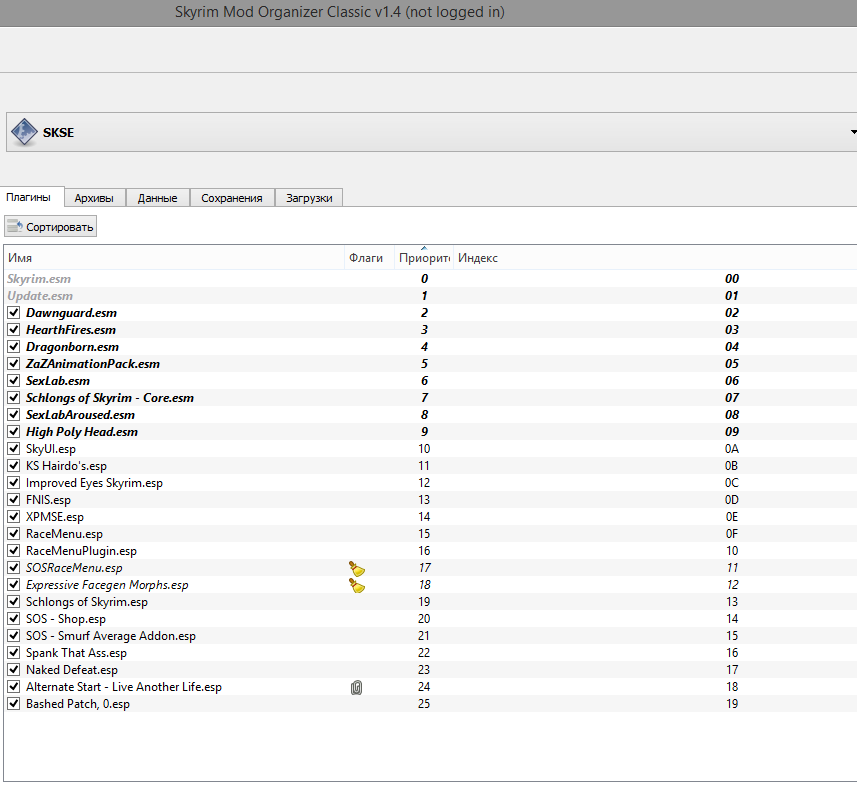
Task: Uncheck the Dawnguard.esm plugin checkbox
Action: 14,313
